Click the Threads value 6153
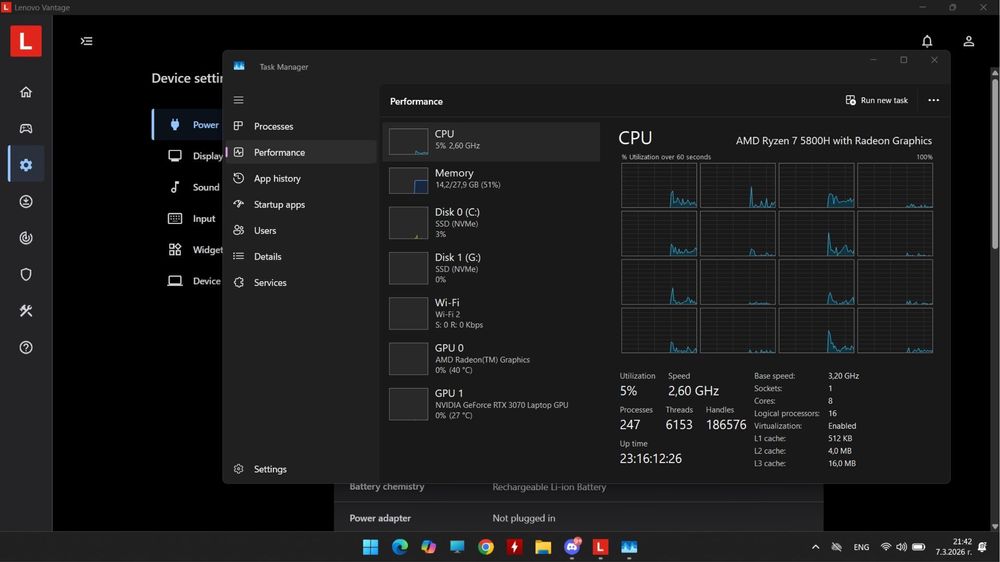 (x=679, y=425)
